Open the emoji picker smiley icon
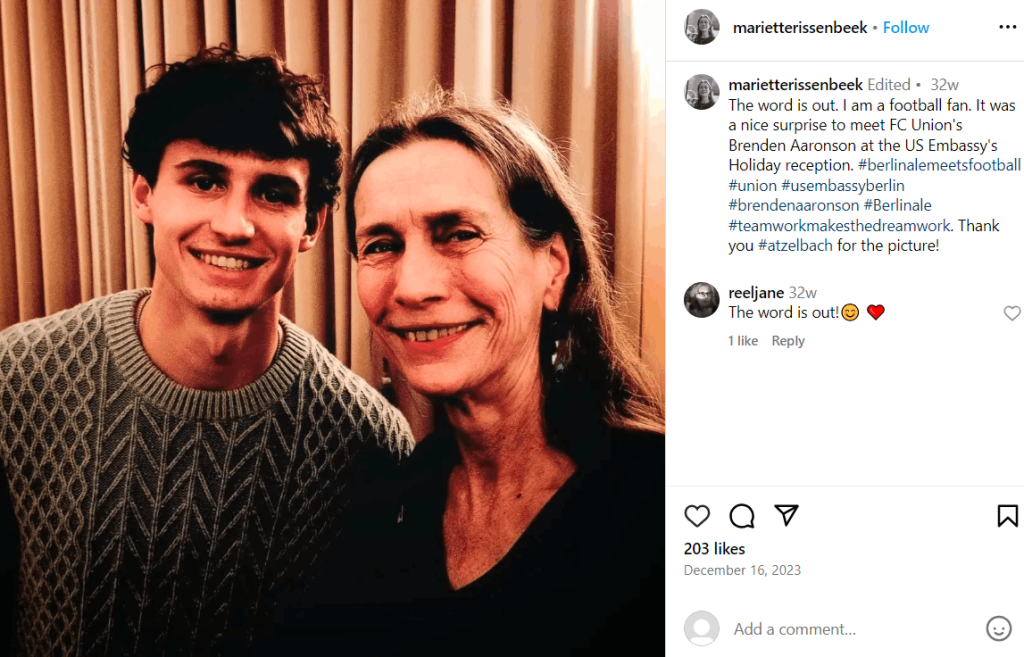The height and width of the screenshot is (657, 1024). pos(999,628)
